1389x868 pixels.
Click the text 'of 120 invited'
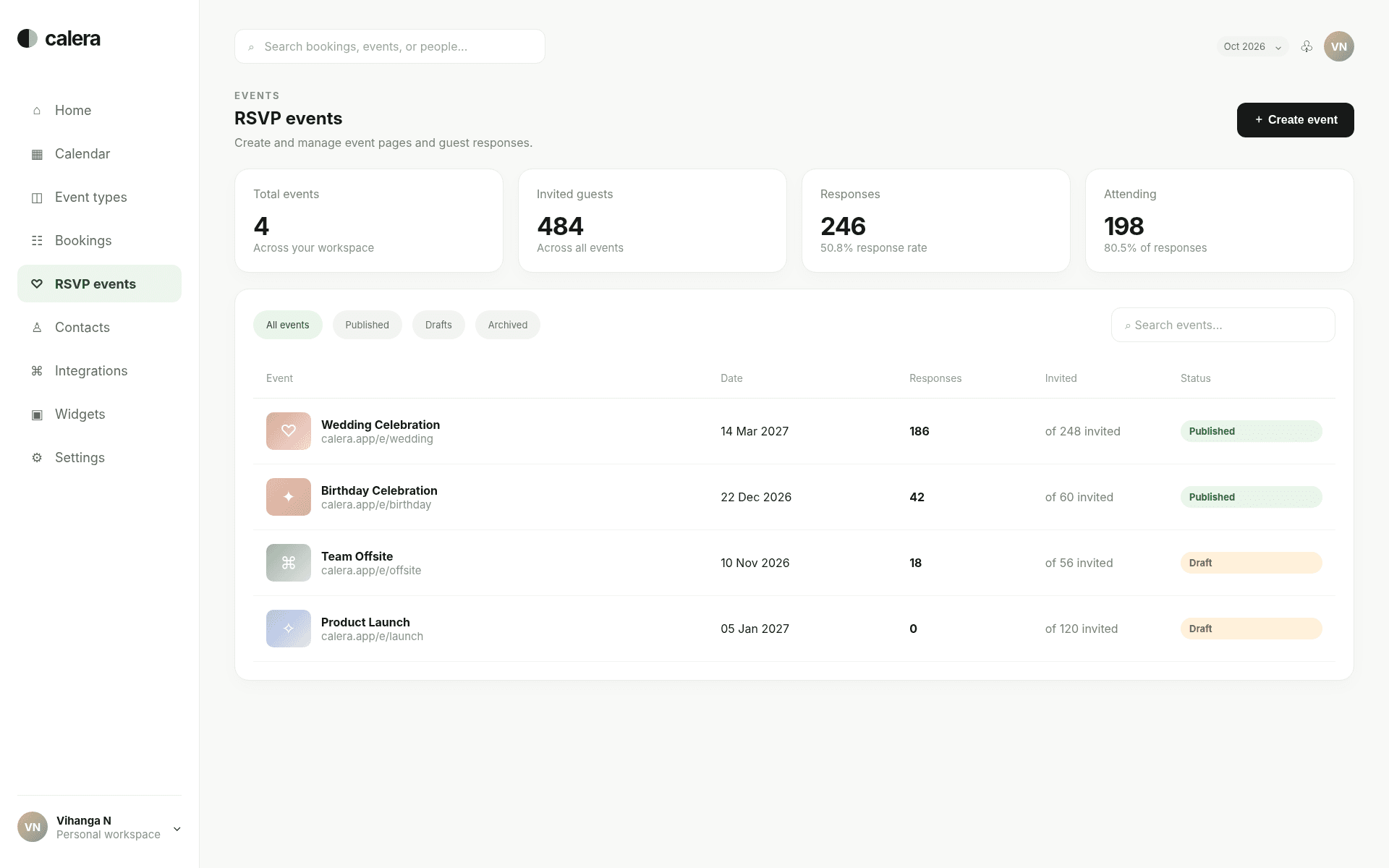click(x=1081, y=629)
